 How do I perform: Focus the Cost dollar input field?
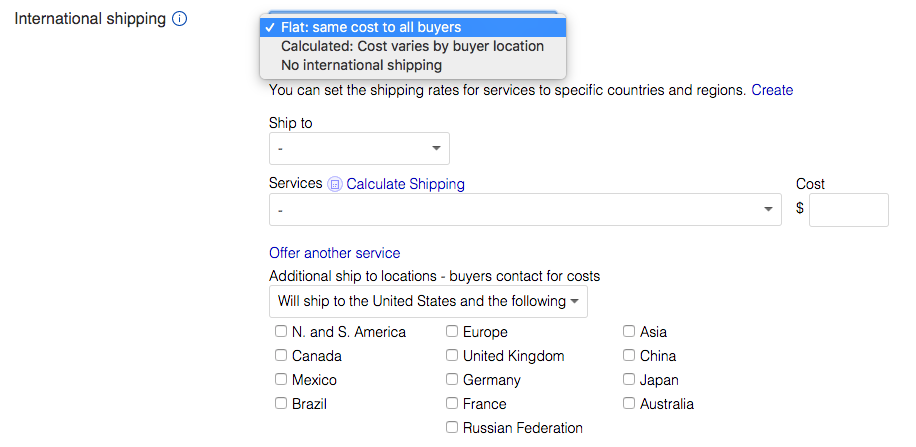point(849,210)
